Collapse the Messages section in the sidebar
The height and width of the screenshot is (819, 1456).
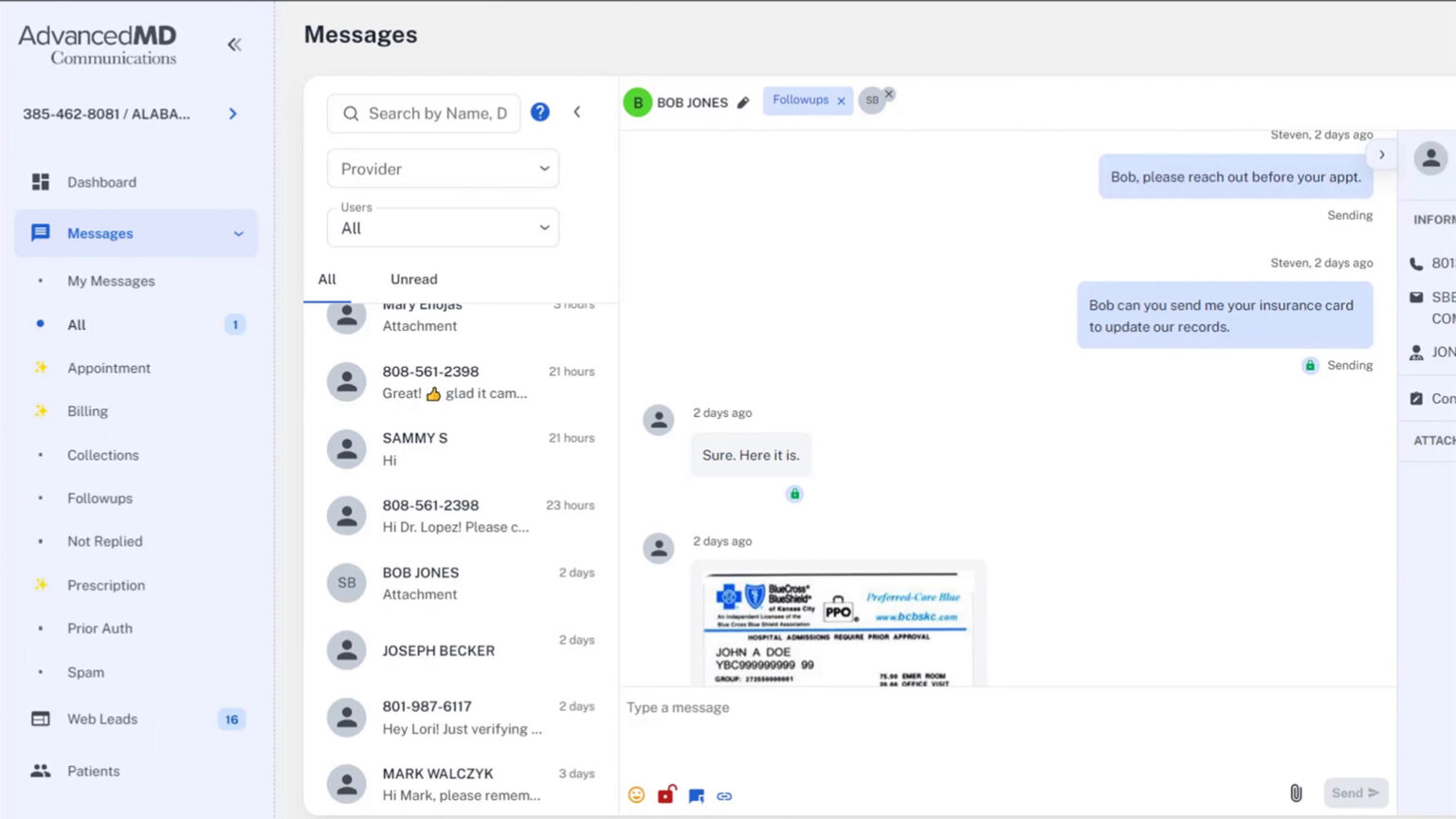(x=240, y=233)
